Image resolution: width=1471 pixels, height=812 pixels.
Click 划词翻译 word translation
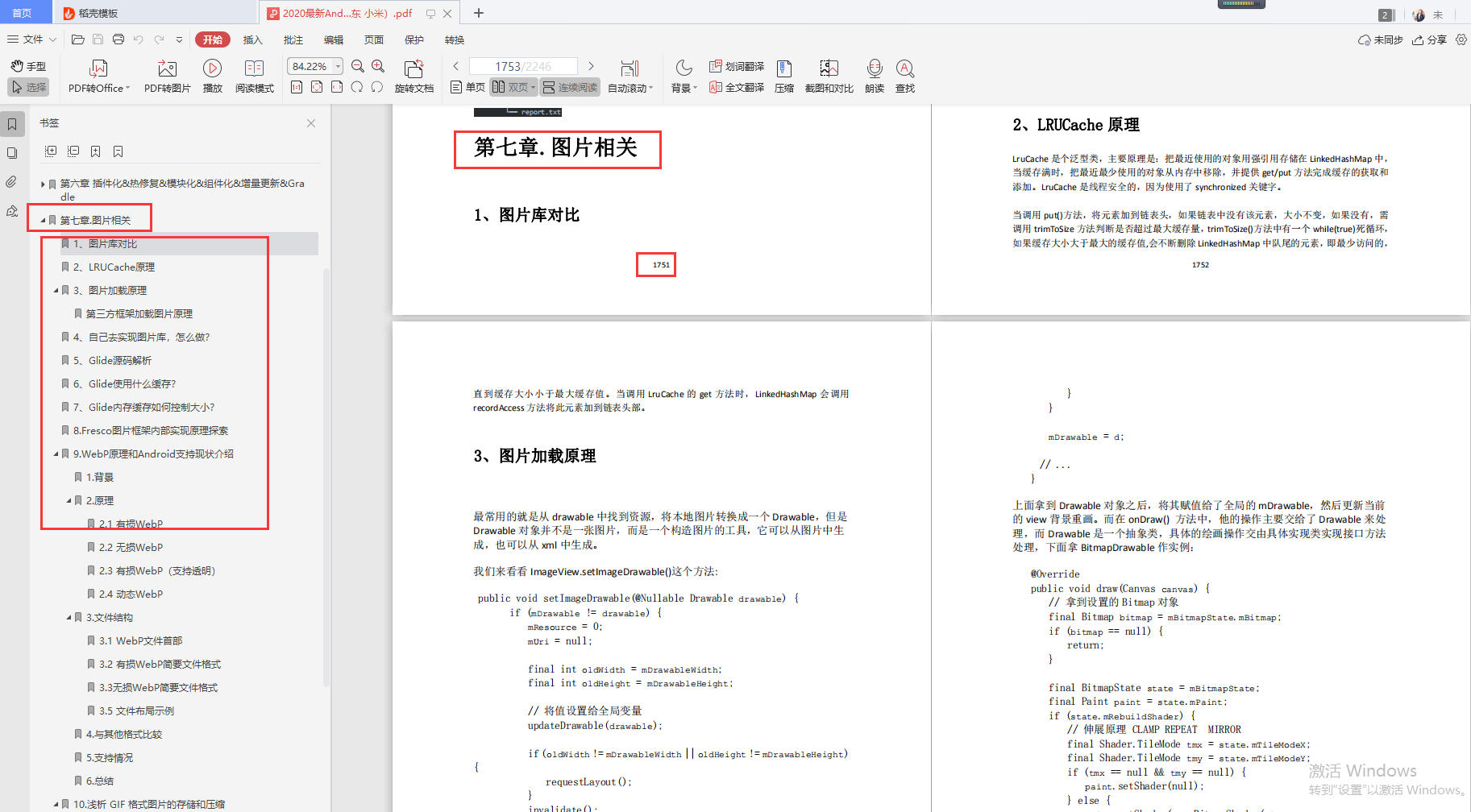click(737, 66)
